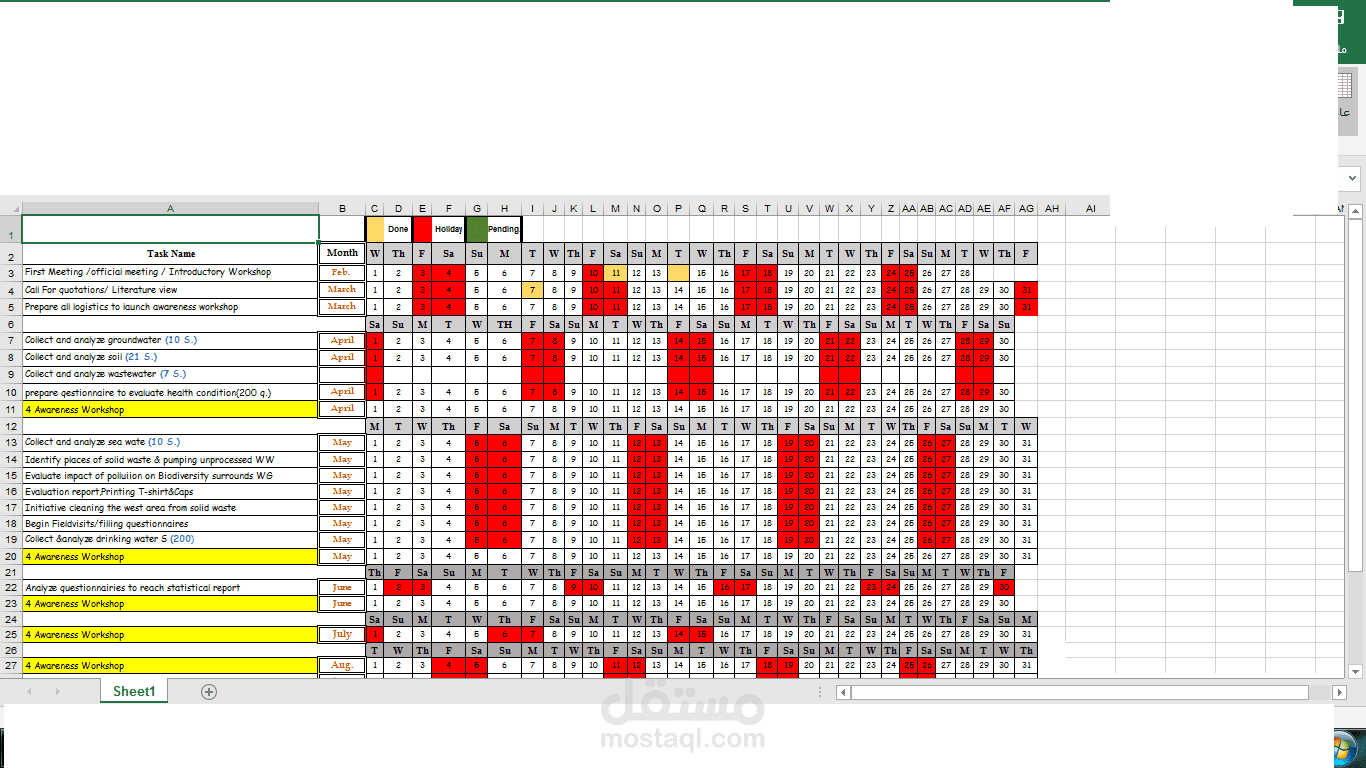Select 'Identify places of solid waste' cell
The width and height of the screenshot is (1366, 768).
click(170, 459)
